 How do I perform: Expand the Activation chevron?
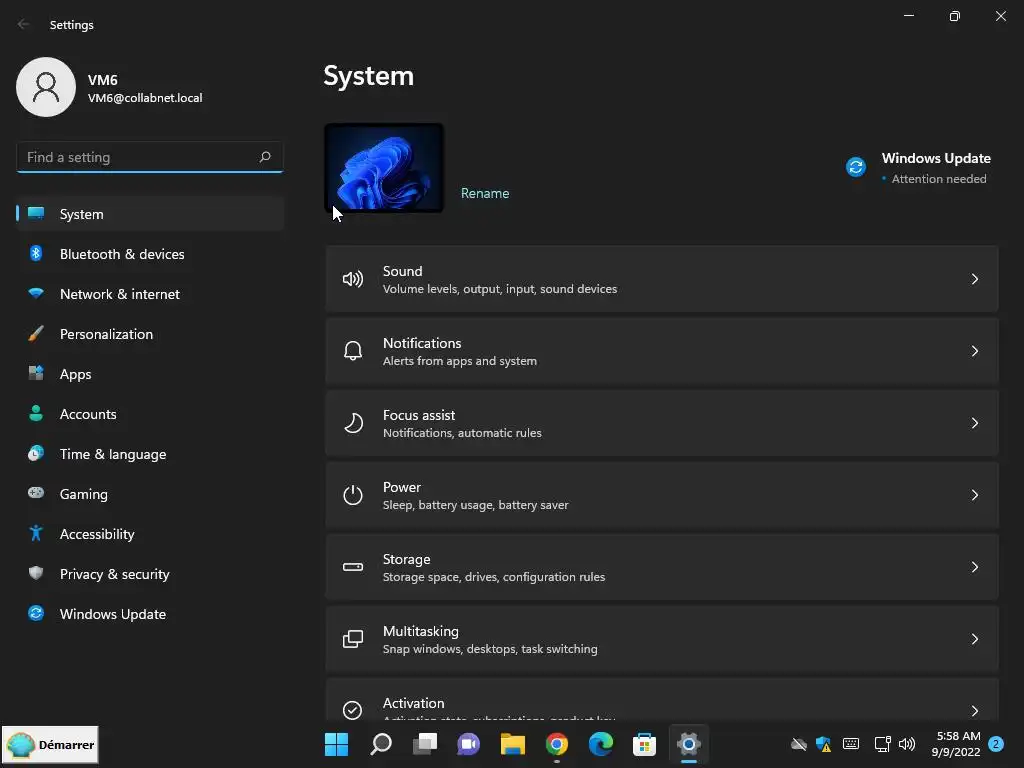pyautogui.click(x=974, y=711)
